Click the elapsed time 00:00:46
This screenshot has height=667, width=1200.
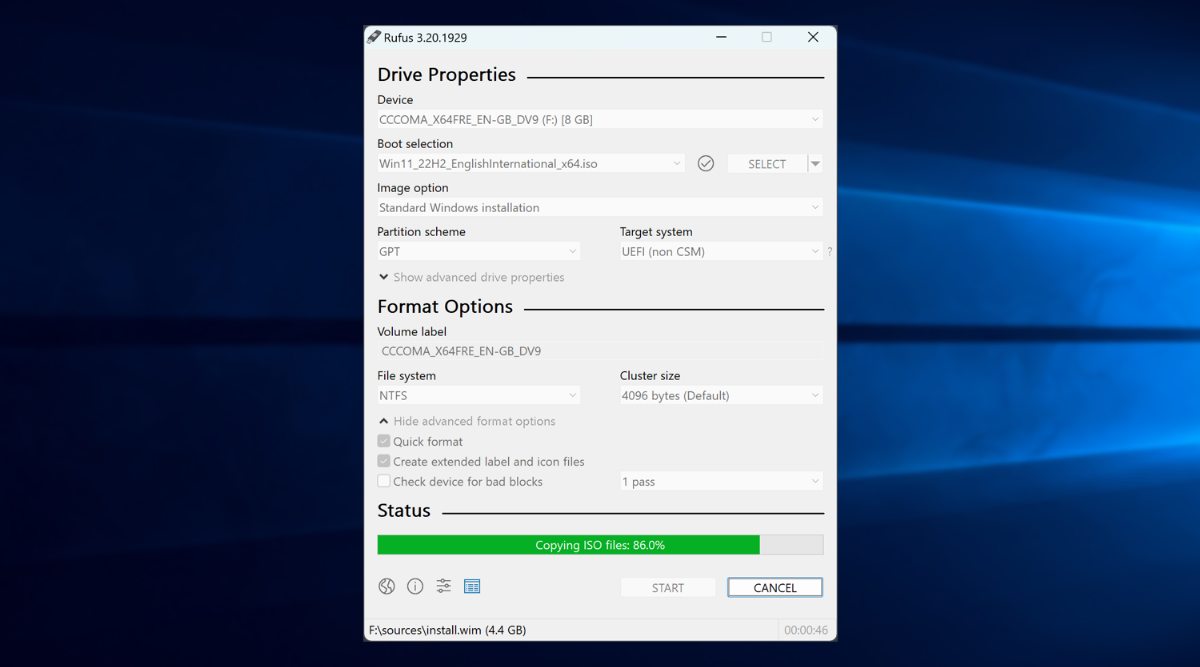(x=807, y=630)
